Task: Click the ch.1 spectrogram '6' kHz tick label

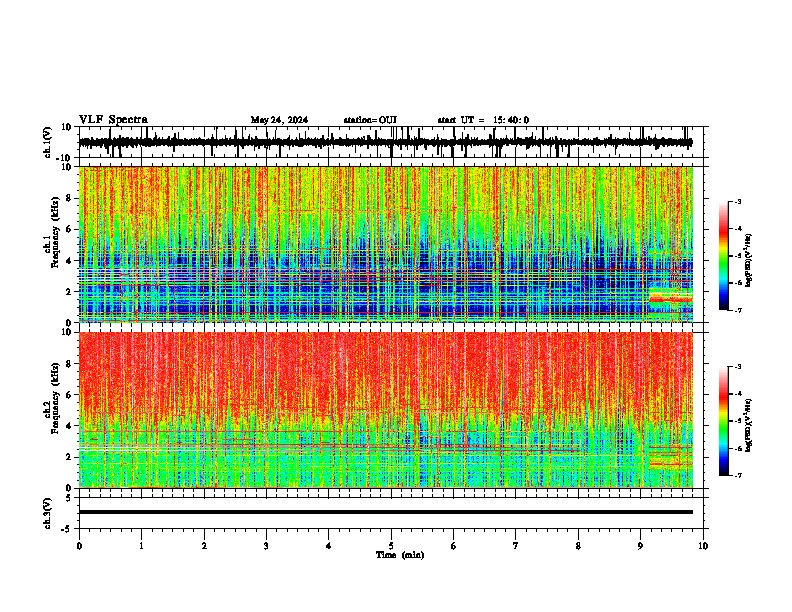Action: point(69,229)
